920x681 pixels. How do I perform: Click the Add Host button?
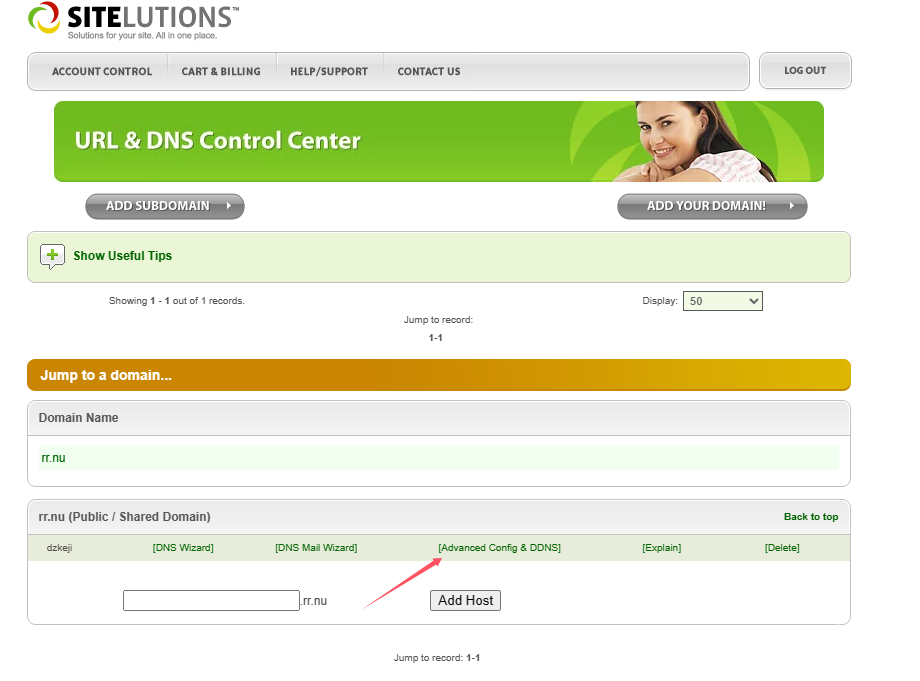point(465,600)
